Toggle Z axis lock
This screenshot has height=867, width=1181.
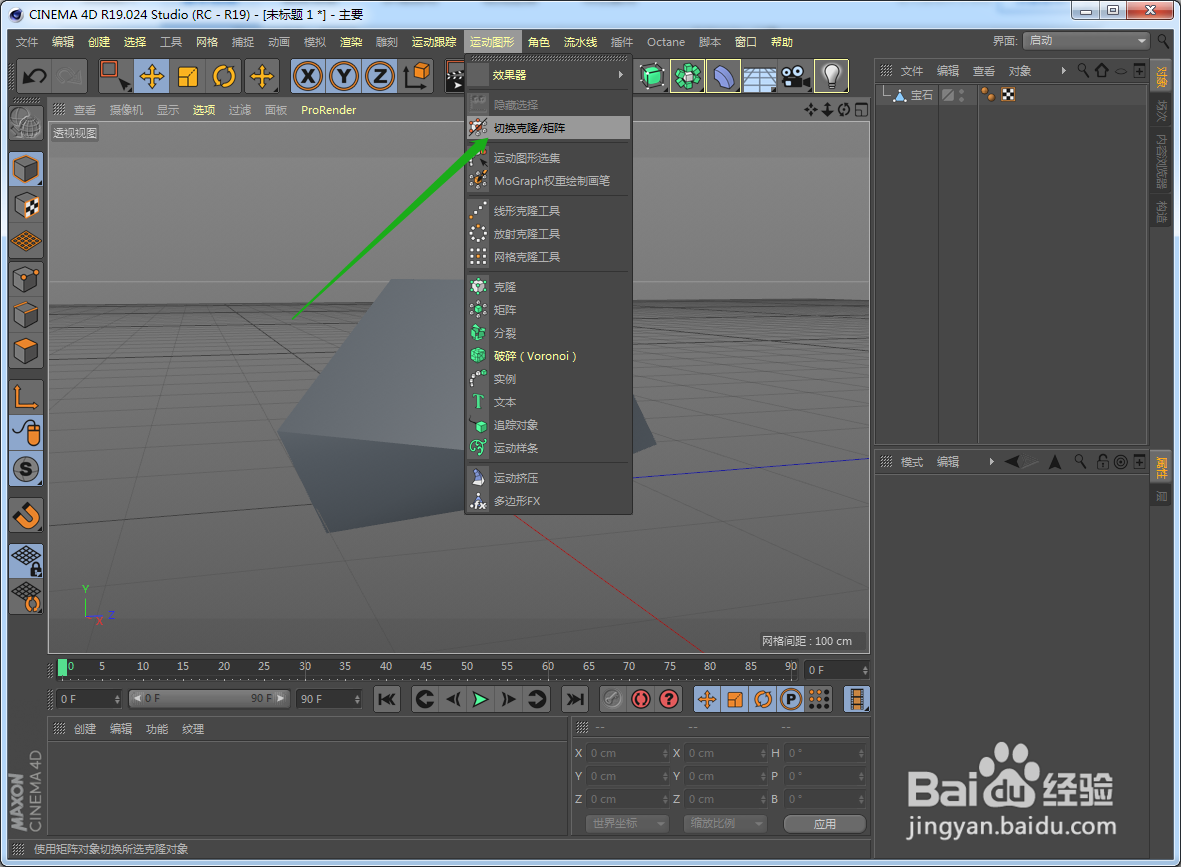pos(380,76)
